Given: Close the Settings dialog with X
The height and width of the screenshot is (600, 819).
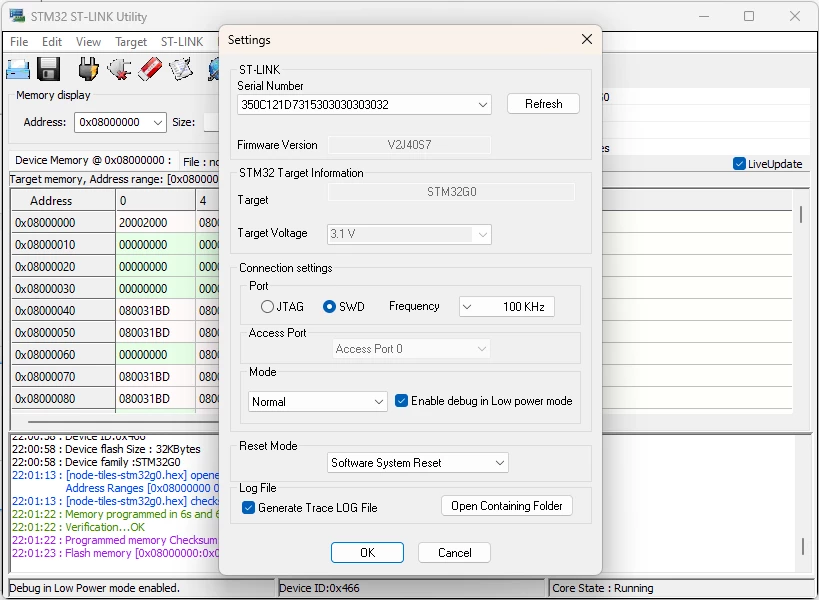Looking at the screenshot, I should tap(587, 39).
